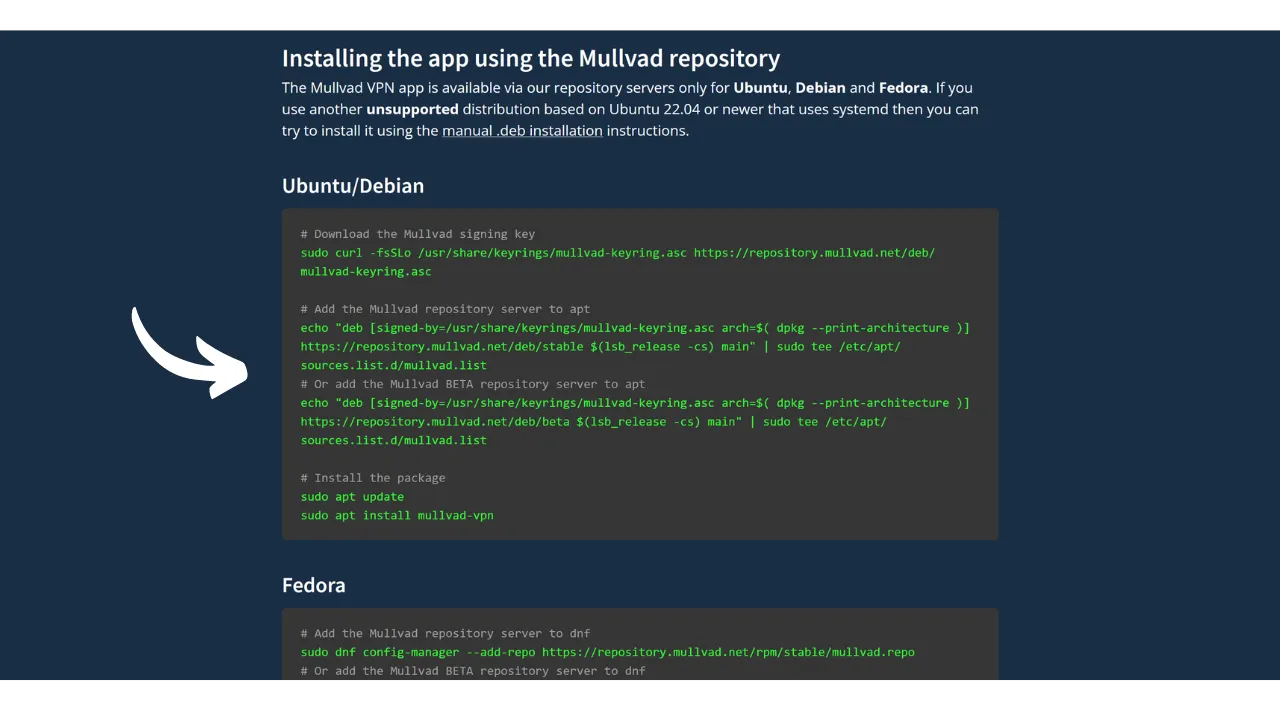This screenshot has height=711, width=1280.
Task: Click '# Add the Mullvad repository server to apt' comment
Action: click(445, 309)
